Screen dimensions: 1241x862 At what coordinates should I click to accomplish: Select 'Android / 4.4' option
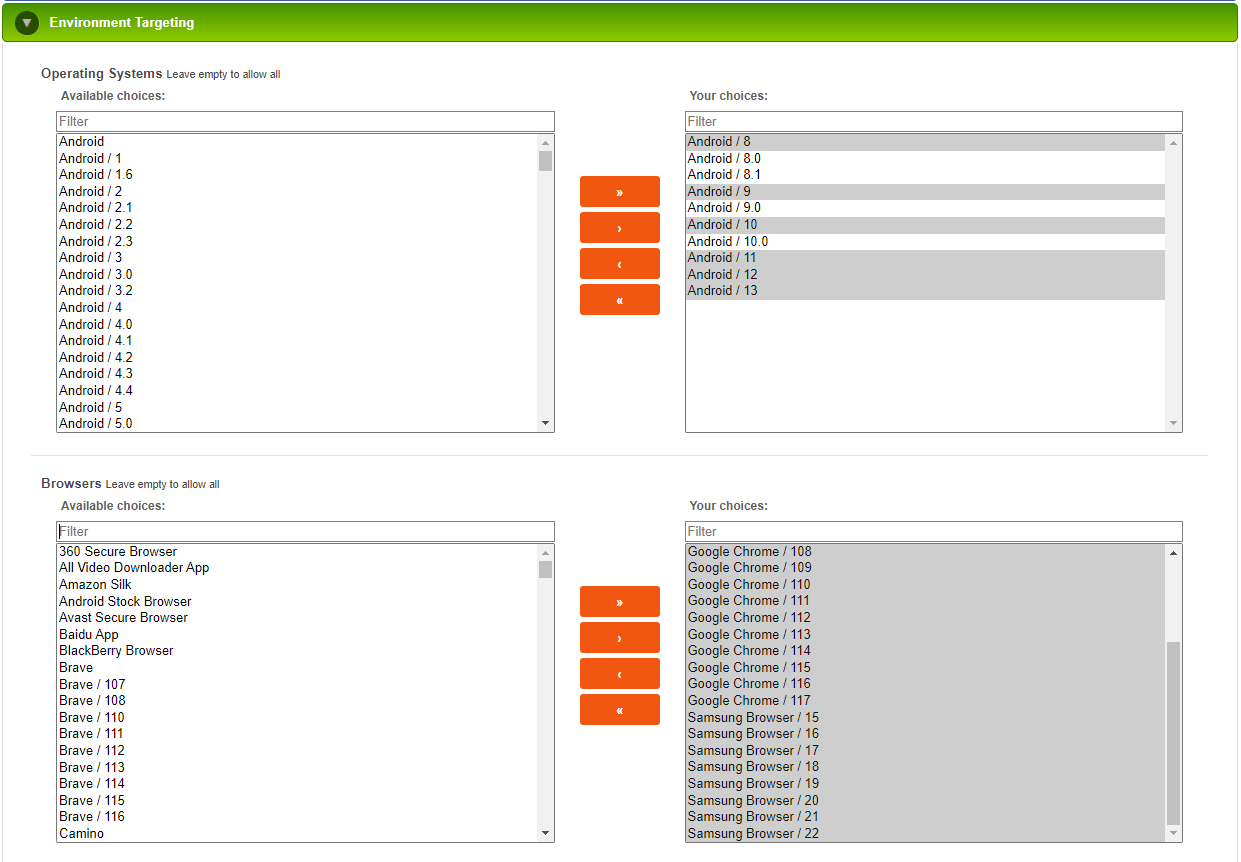point(297,390)
